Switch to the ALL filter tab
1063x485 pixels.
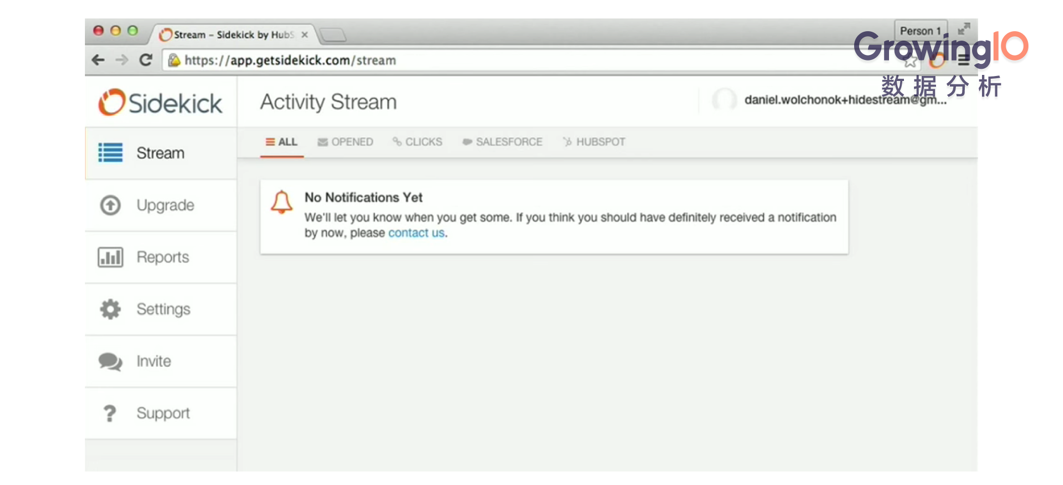[x=281, y=142]
